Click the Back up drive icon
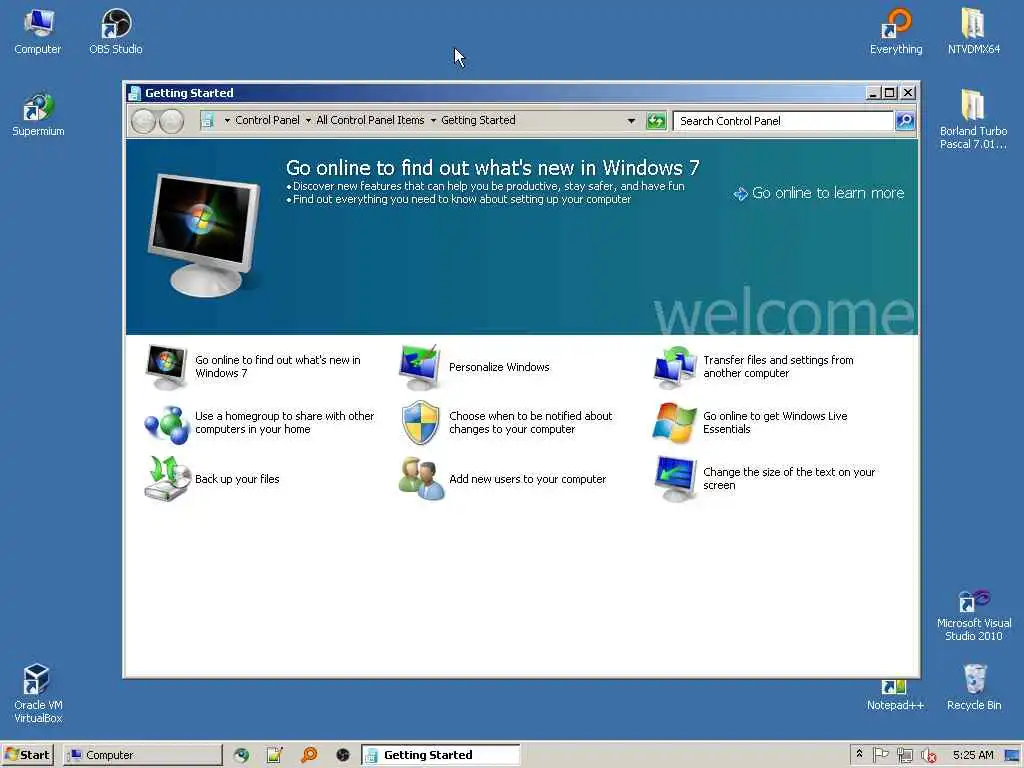 click(166, 479)
